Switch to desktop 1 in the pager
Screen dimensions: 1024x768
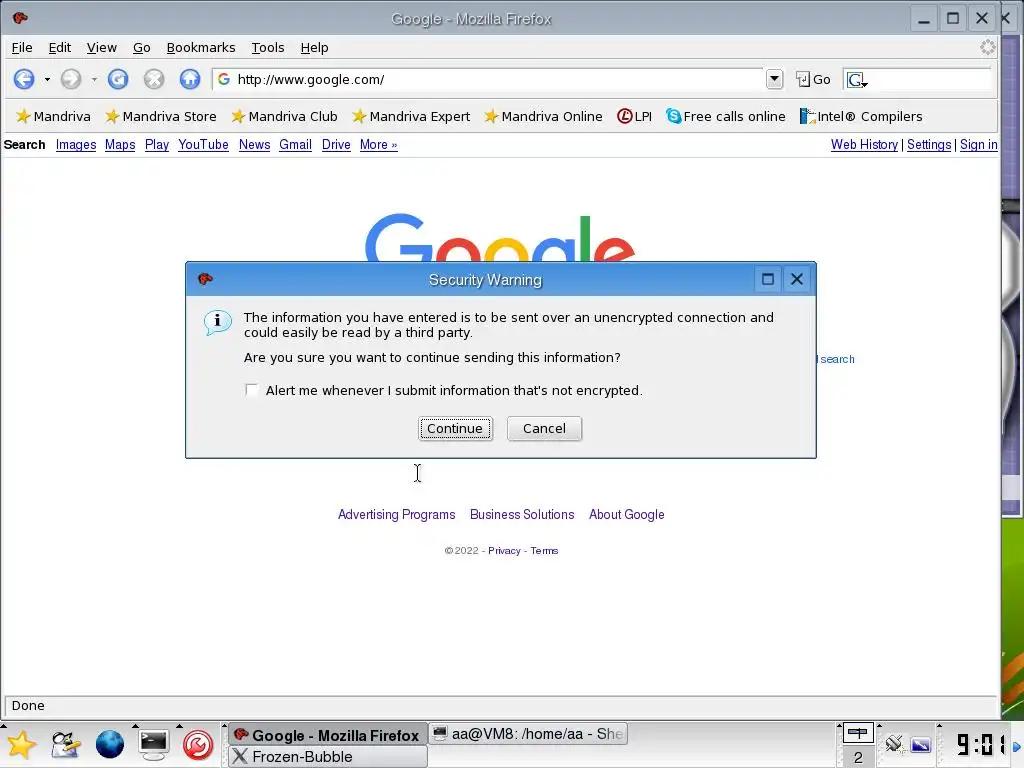[857, 733]
